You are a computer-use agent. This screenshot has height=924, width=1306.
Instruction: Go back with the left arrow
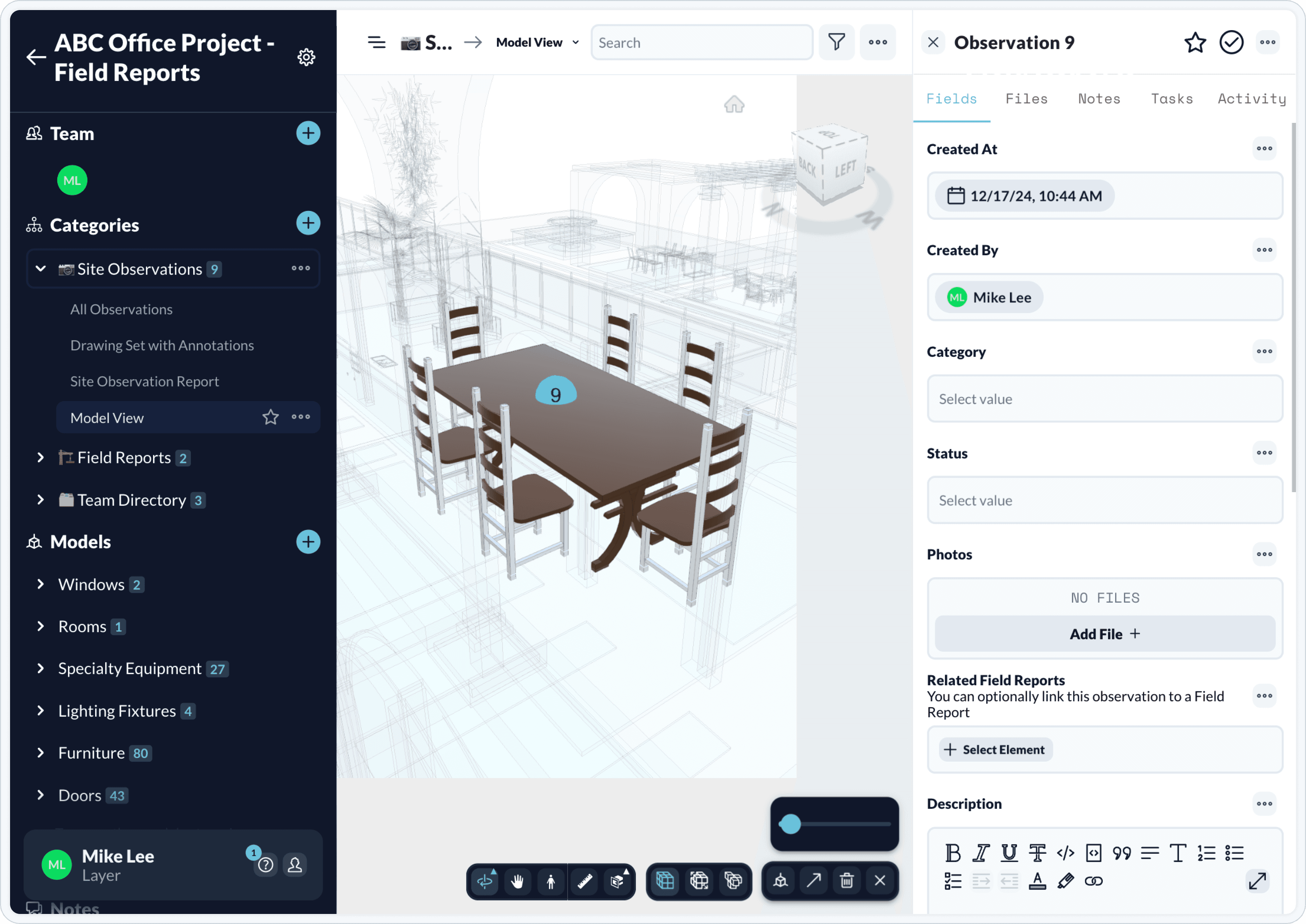tap(36, 57)
